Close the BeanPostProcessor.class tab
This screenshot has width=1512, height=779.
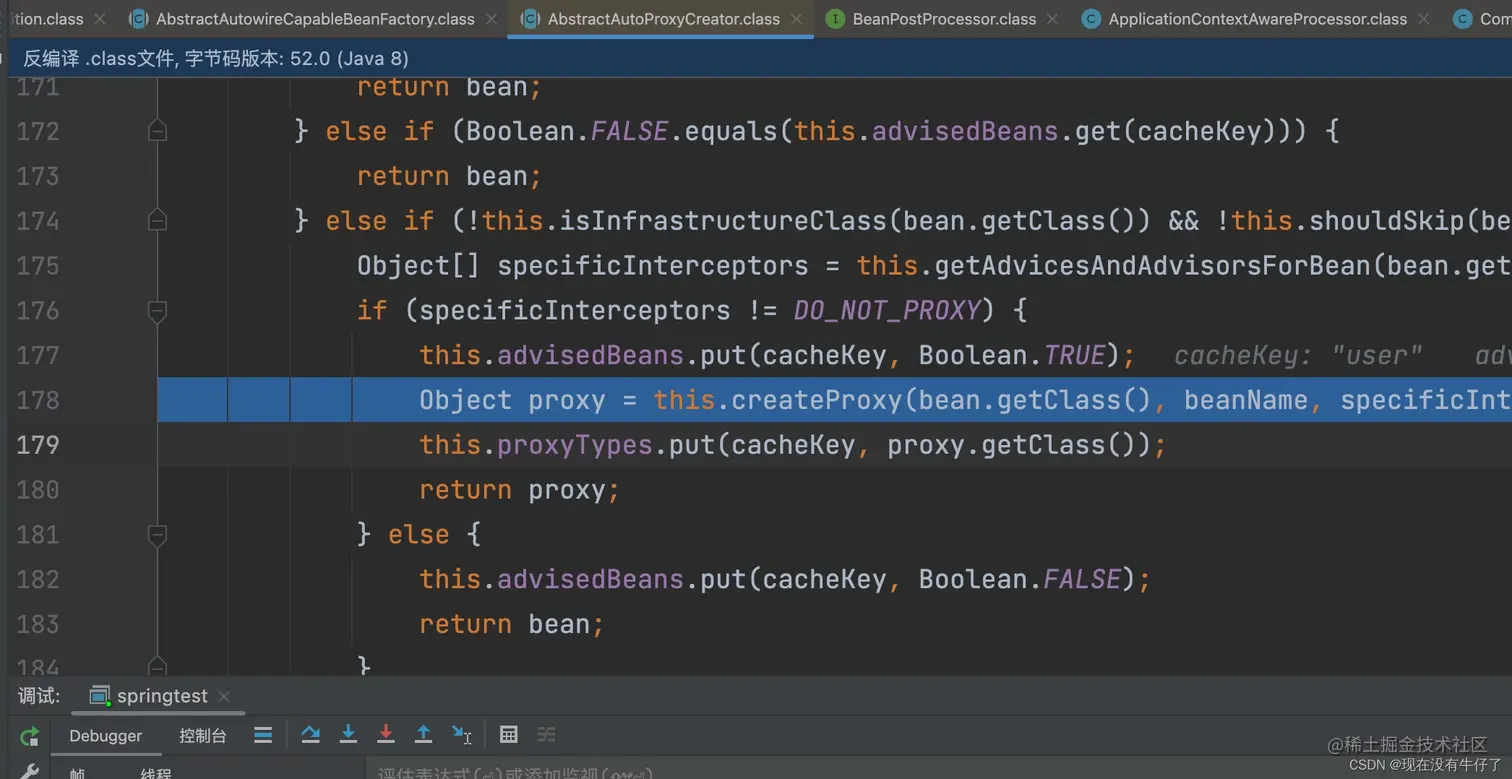pyautogui.click(x=1052, y=19)
